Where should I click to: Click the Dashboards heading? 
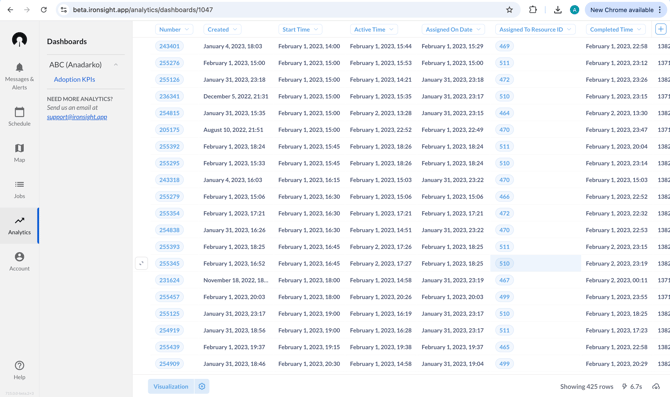(x=67, y=41)
